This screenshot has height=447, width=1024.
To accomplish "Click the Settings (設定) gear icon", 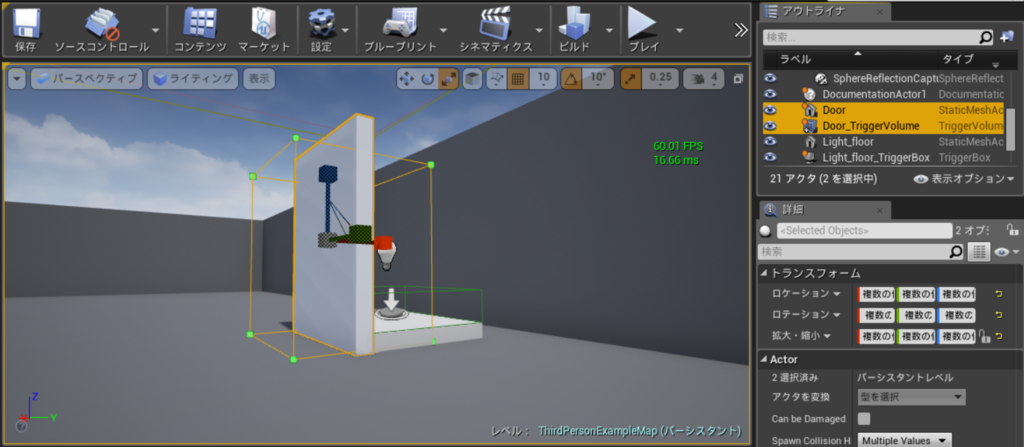I will (x=321, y=24).
